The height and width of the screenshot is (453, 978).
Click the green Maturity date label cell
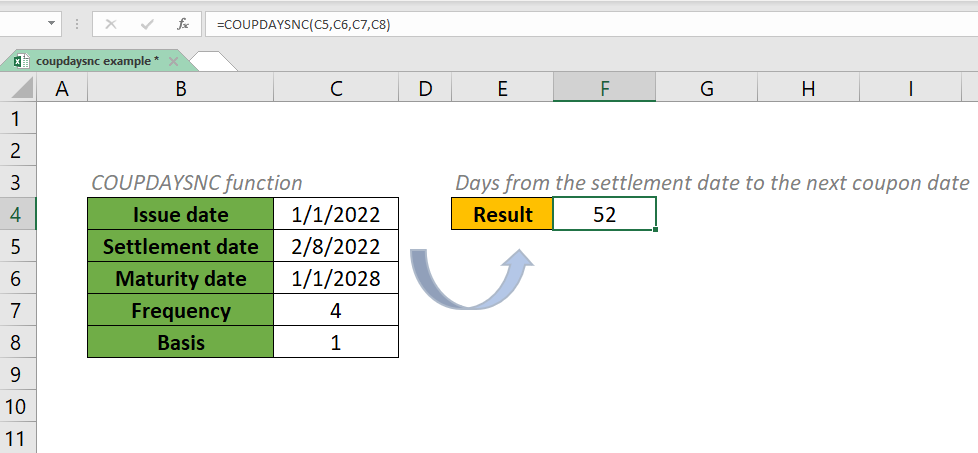181,279
